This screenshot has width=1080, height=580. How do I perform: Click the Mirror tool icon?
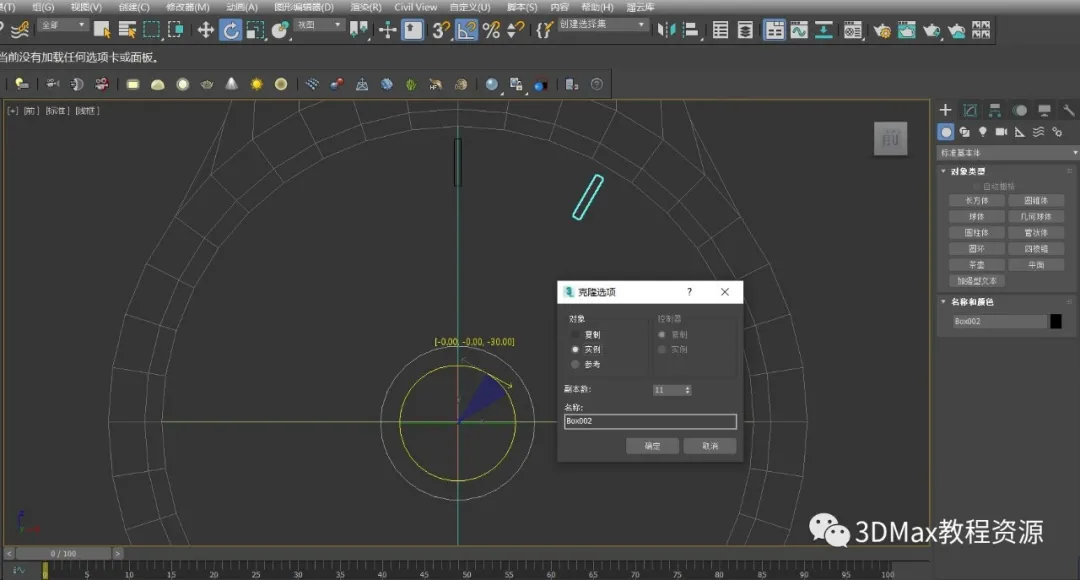click(x=665, y=30)
